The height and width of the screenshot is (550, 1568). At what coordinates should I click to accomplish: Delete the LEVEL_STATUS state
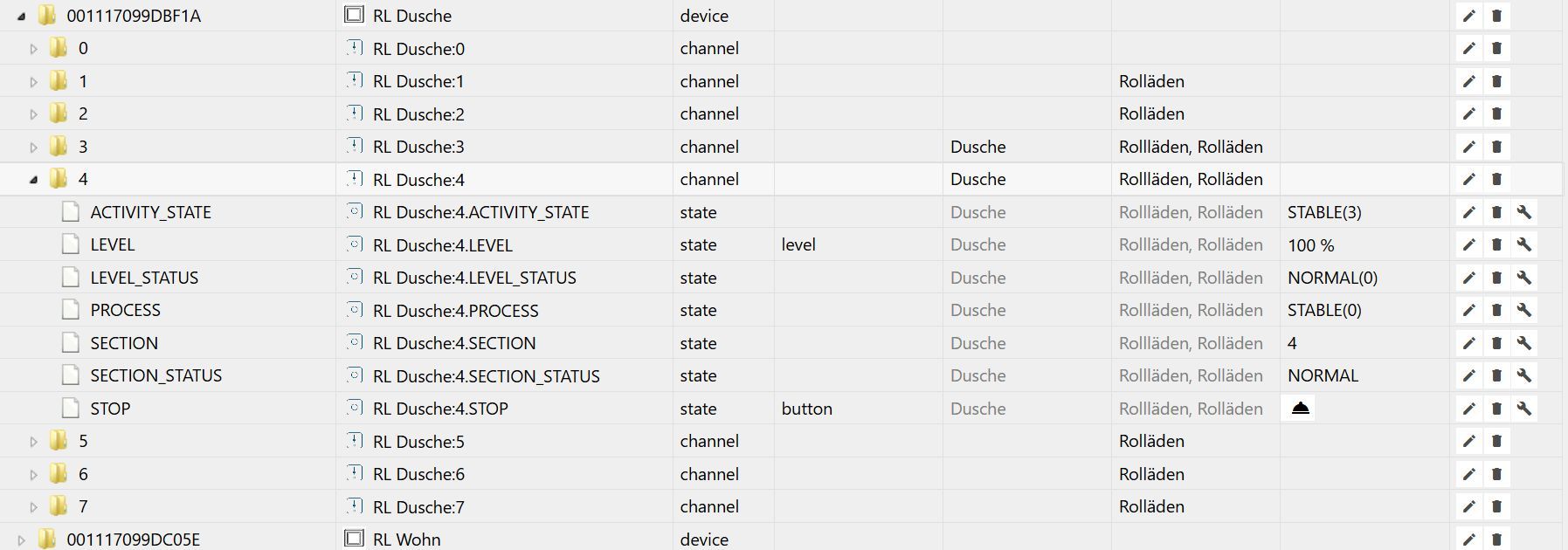(1496, 278)
